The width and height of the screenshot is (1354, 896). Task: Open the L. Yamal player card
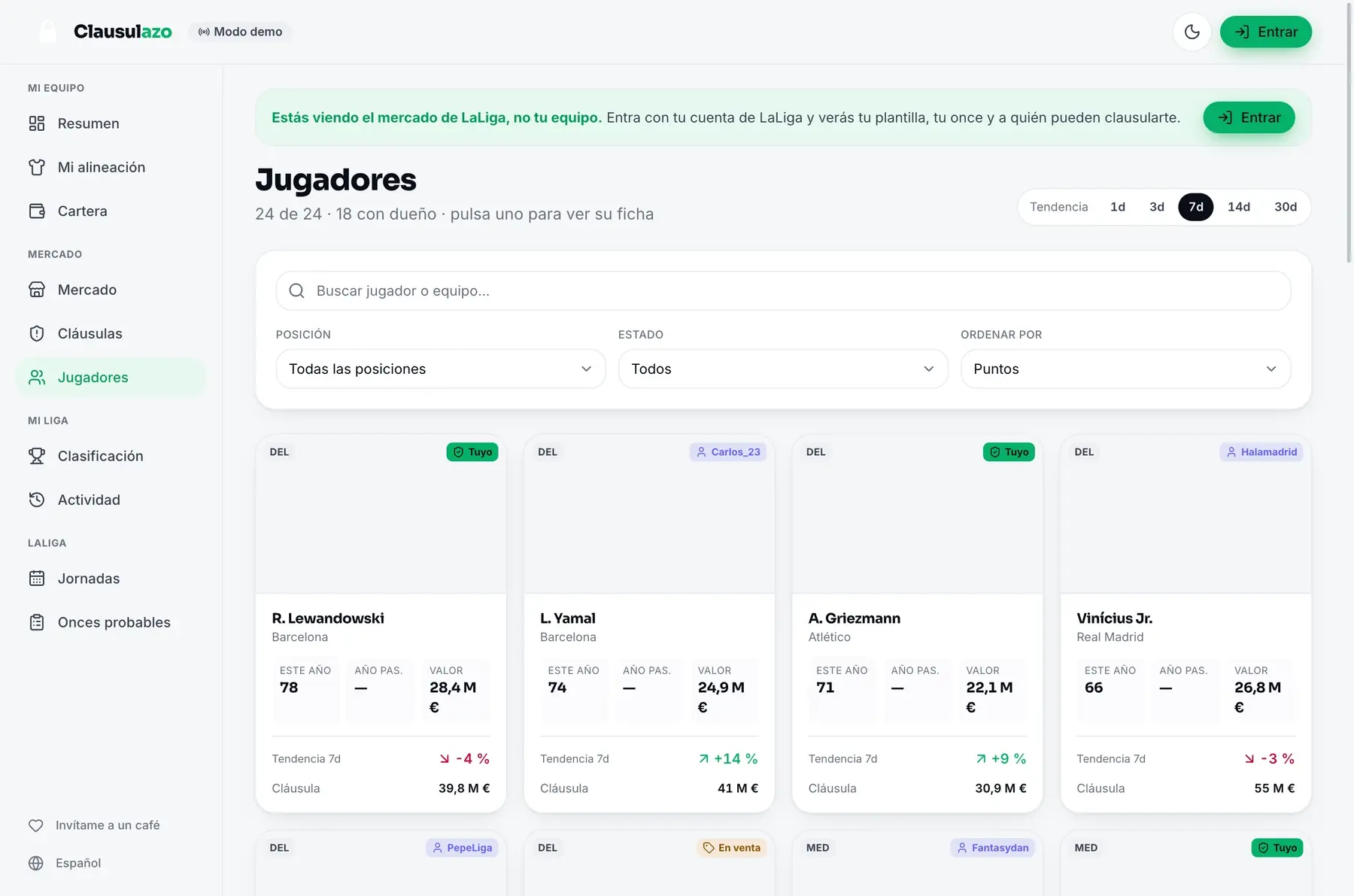(x=649, y=624)
